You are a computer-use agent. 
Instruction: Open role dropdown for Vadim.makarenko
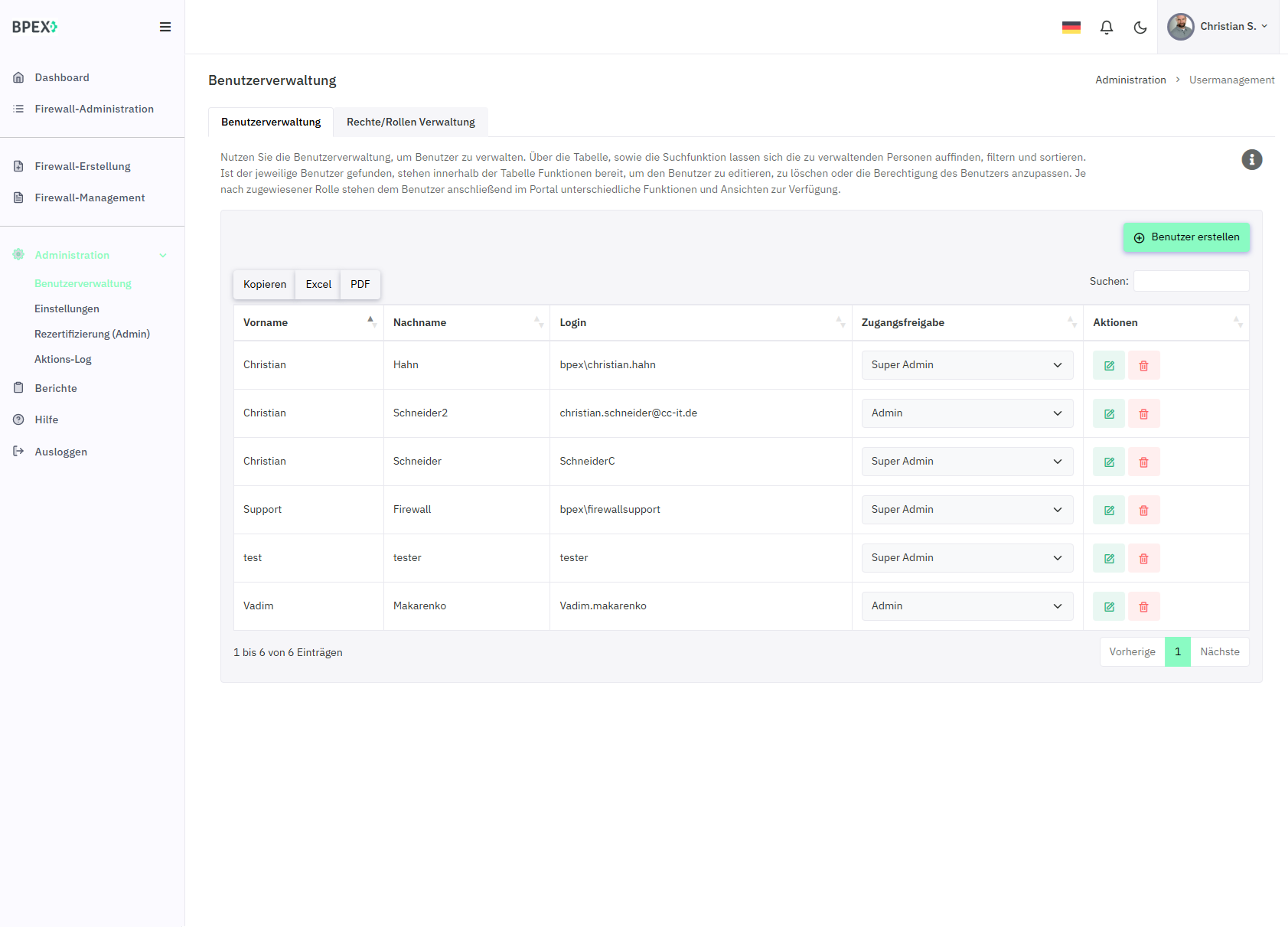967,606
